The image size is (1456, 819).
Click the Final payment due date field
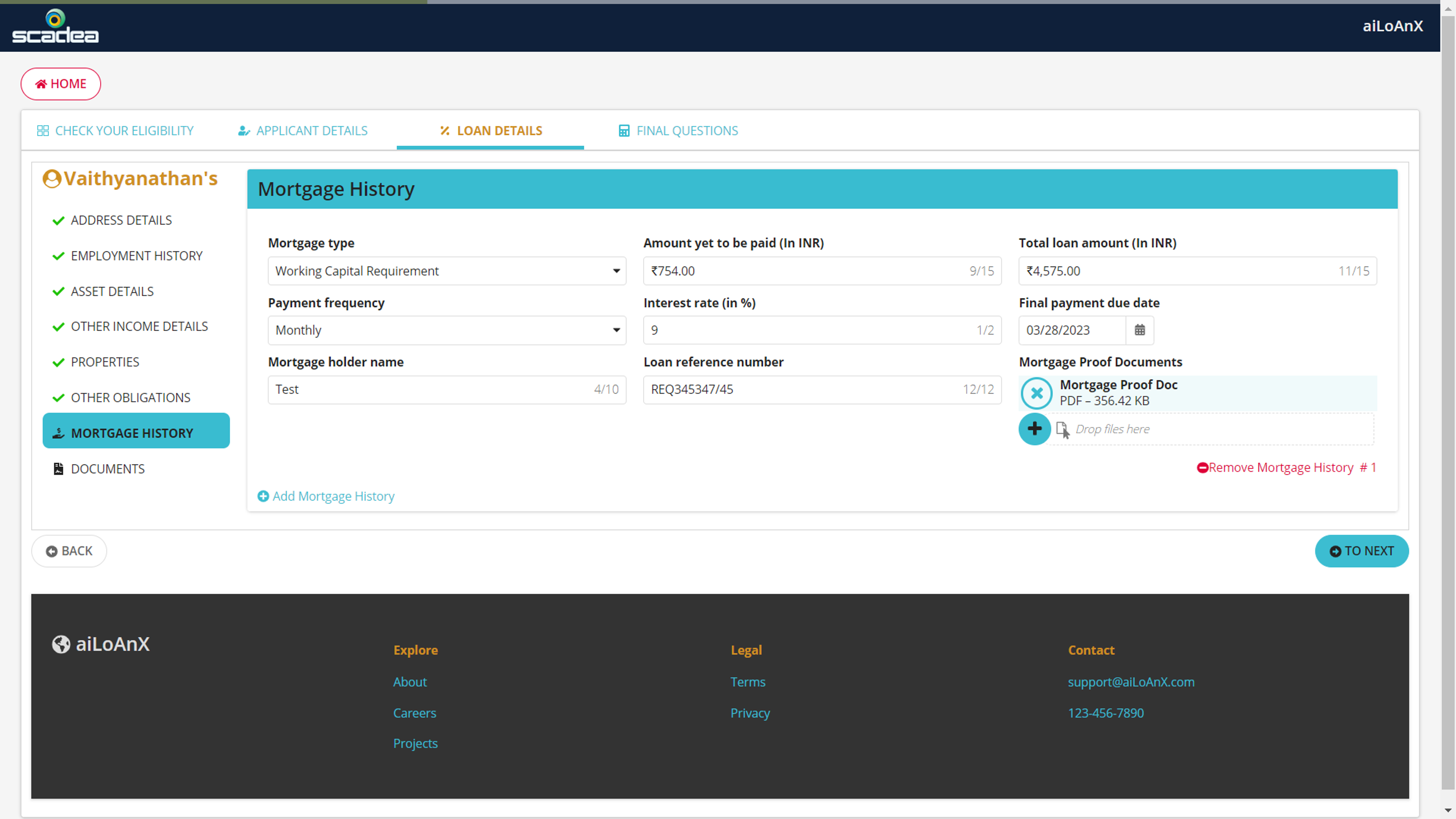click(x=1072, y=330)
